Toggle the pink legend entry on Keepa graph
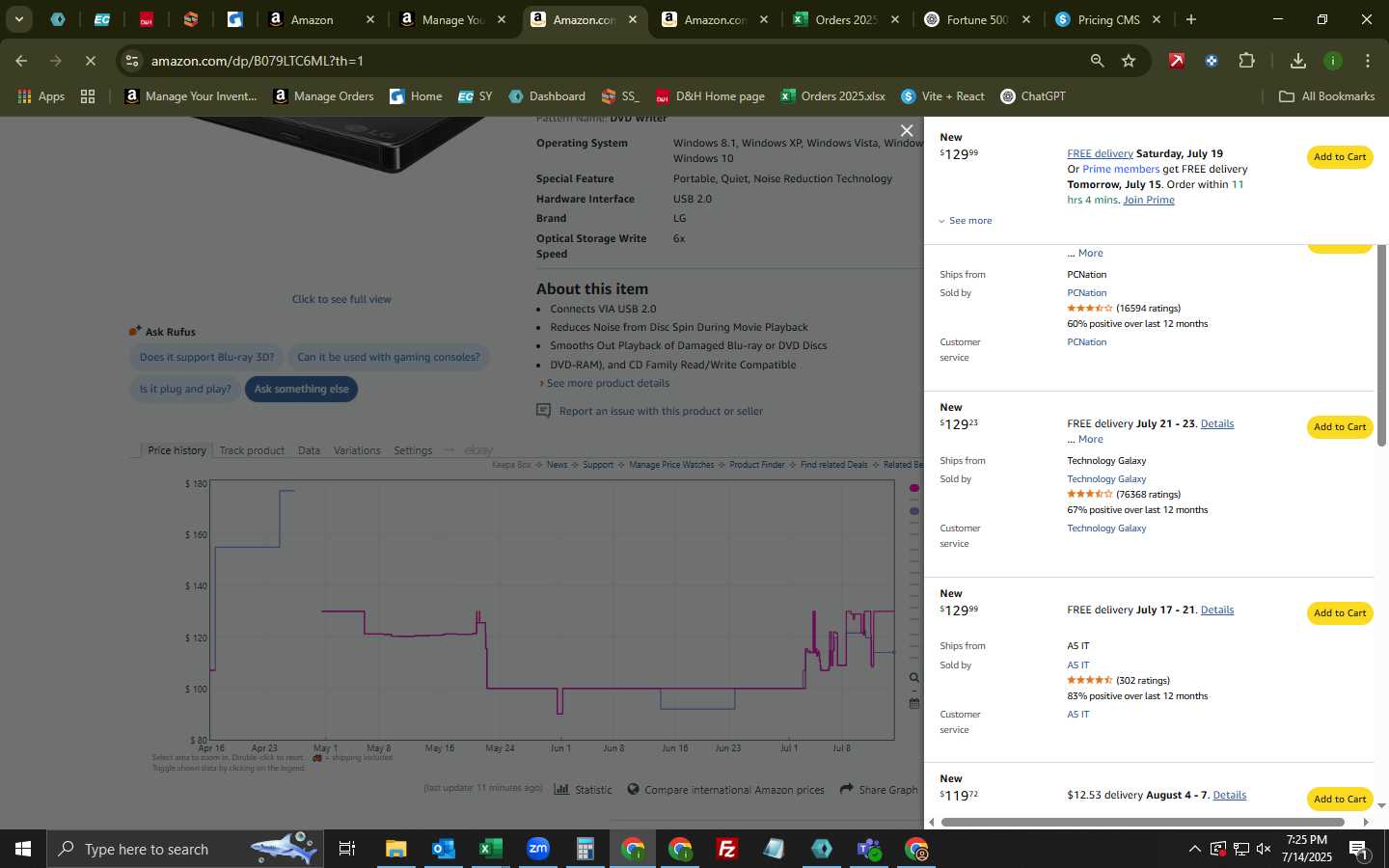The height and width of the screenshot is (868, 1389). 914,488
